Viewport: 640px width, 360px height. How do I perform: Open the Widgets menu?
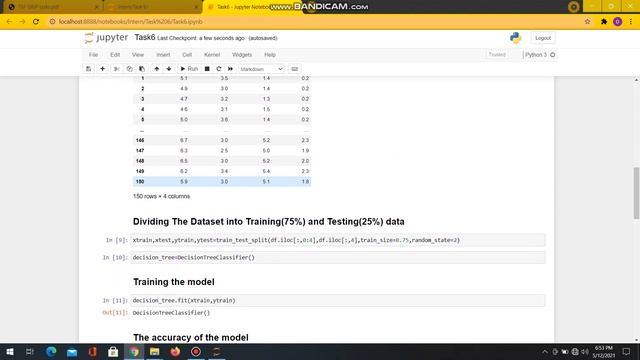click(242, 55)
